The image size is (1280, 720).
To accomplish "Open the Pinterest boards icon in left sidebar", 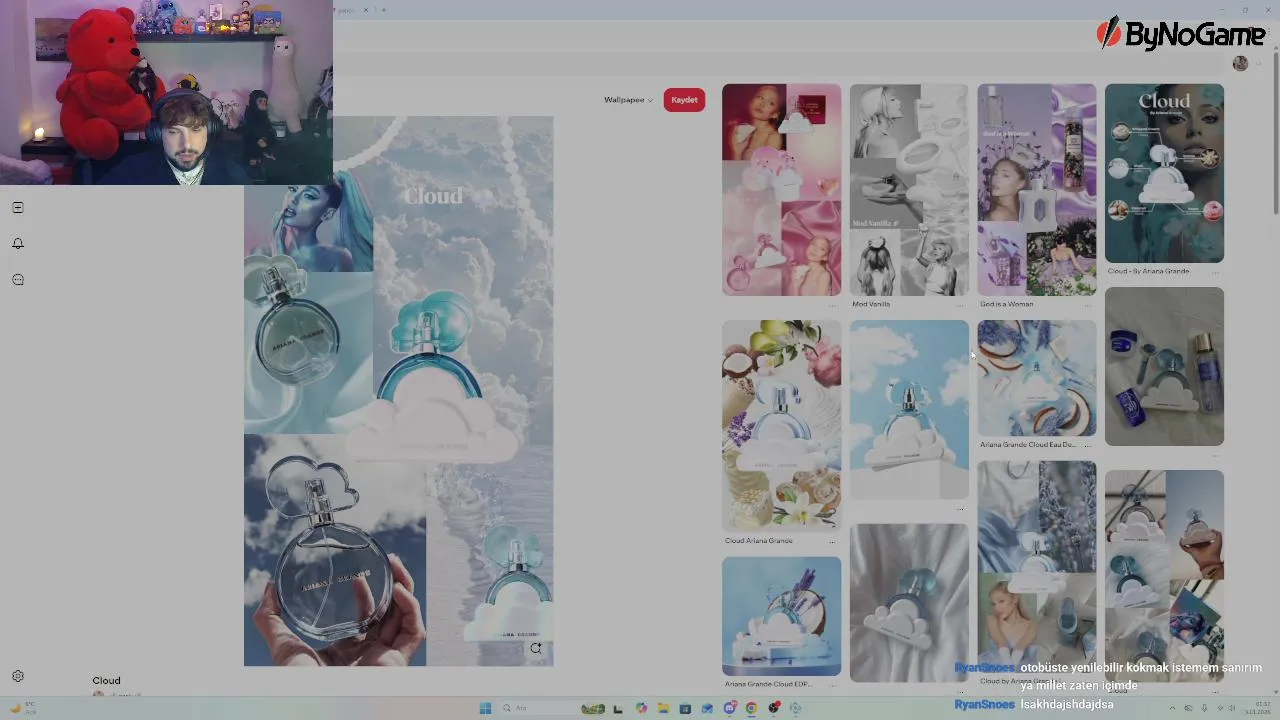I will [x=18, y=208].
